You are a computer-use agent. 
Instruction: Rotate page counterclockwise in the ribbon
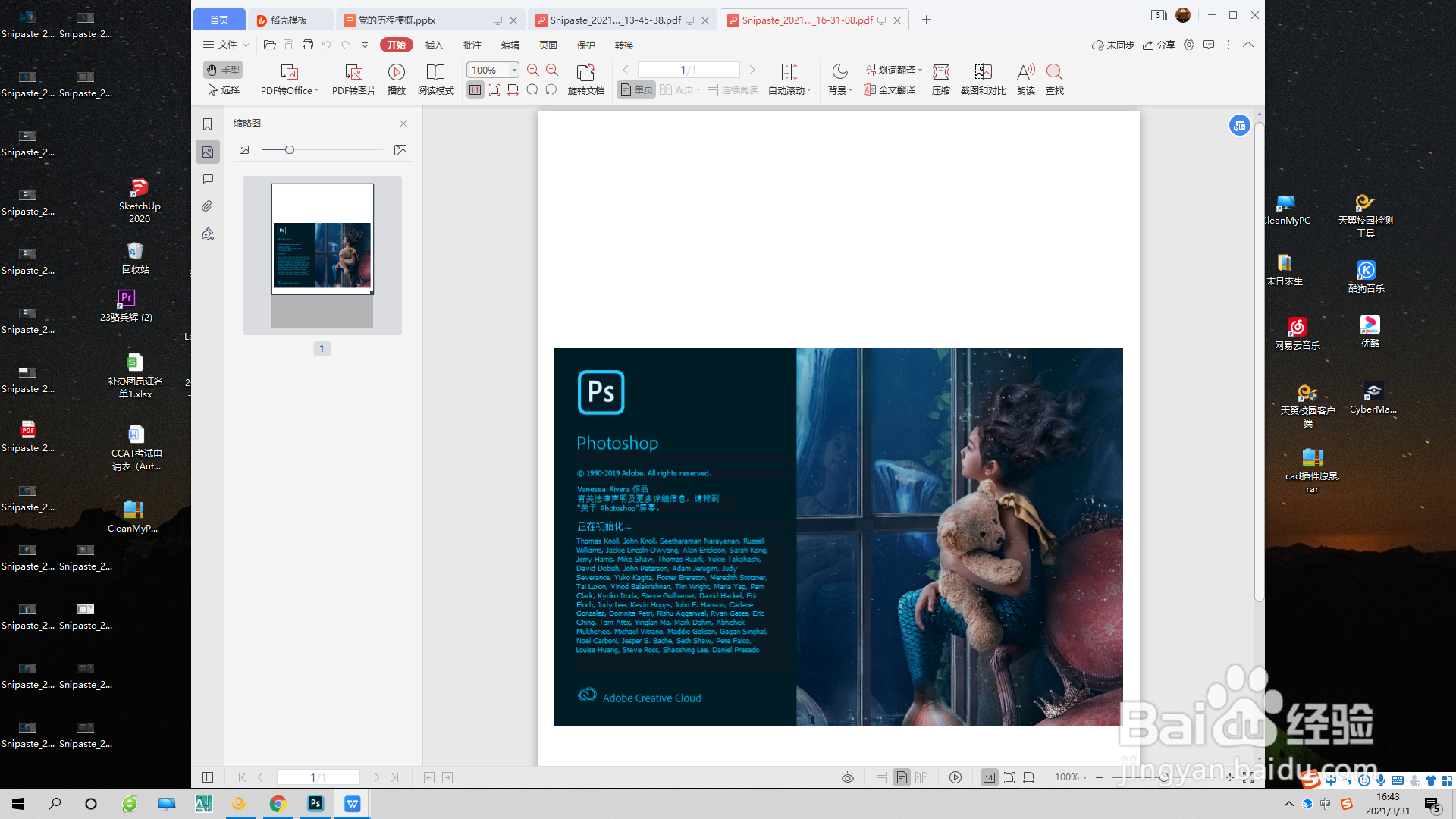click(532, 89)
